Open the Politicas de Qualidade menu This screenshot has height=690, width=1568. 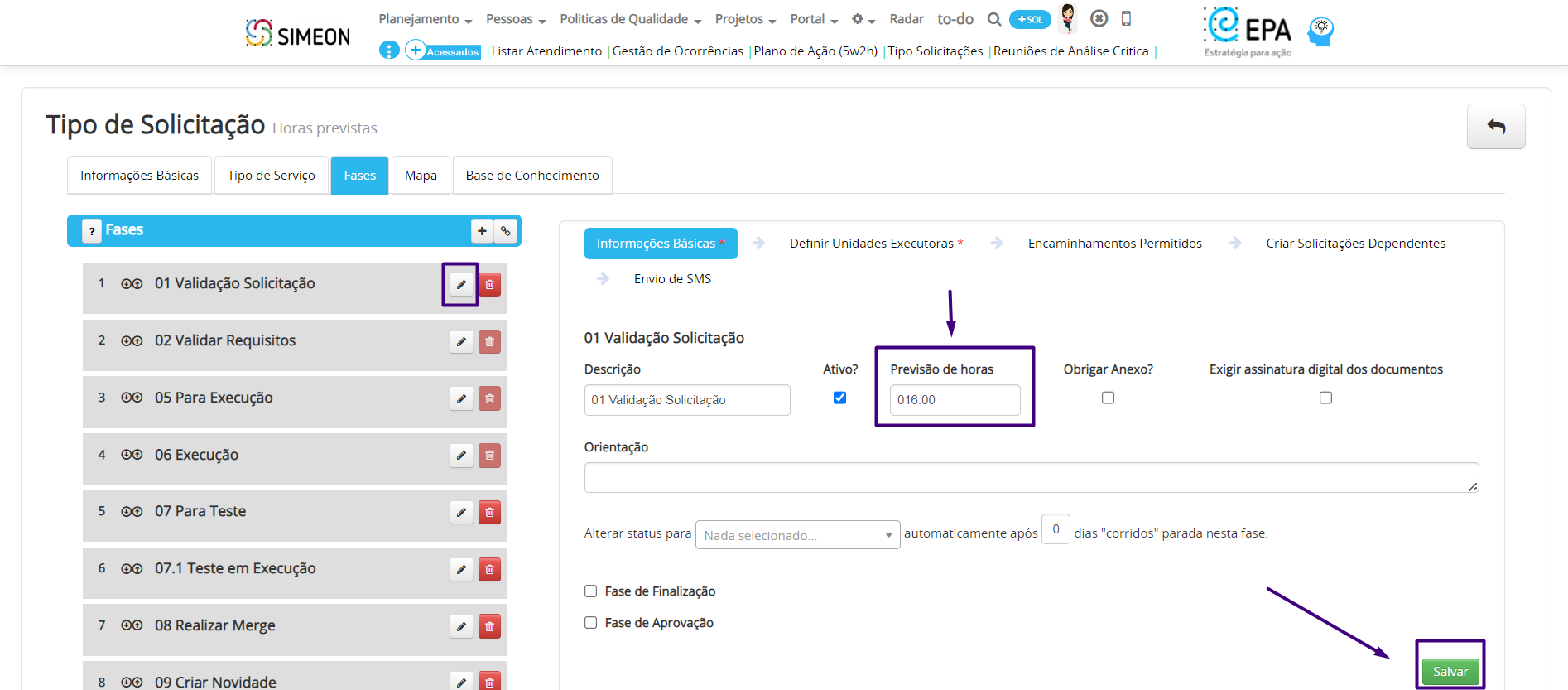(x=630, y=19)
